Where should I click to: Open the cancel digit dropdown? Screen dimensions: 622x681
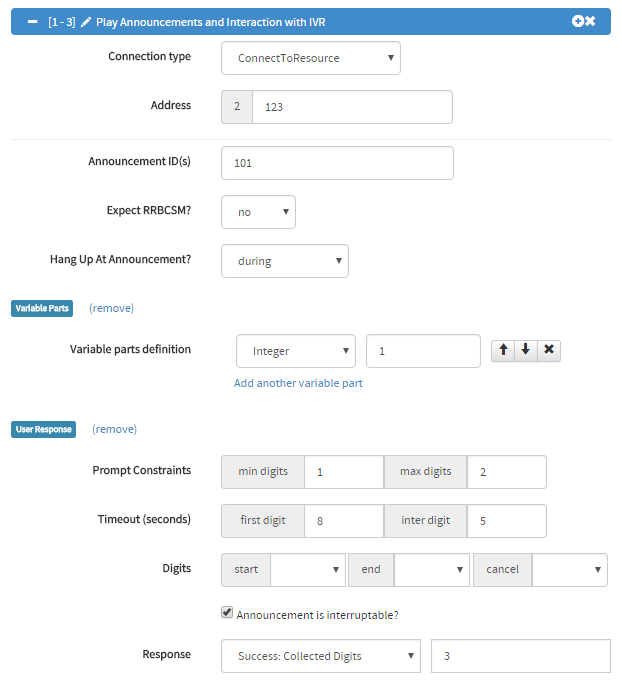point(569,570)
